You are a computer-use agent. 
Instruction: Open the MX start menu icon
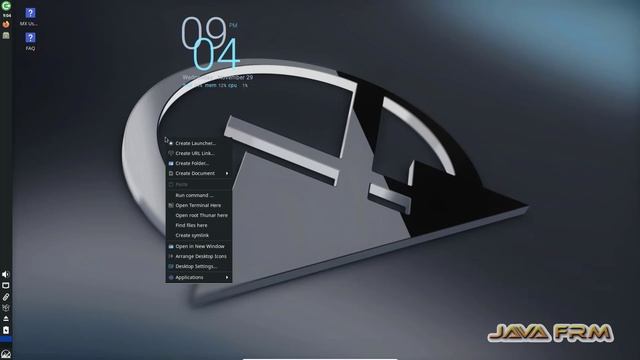[6, 354]
